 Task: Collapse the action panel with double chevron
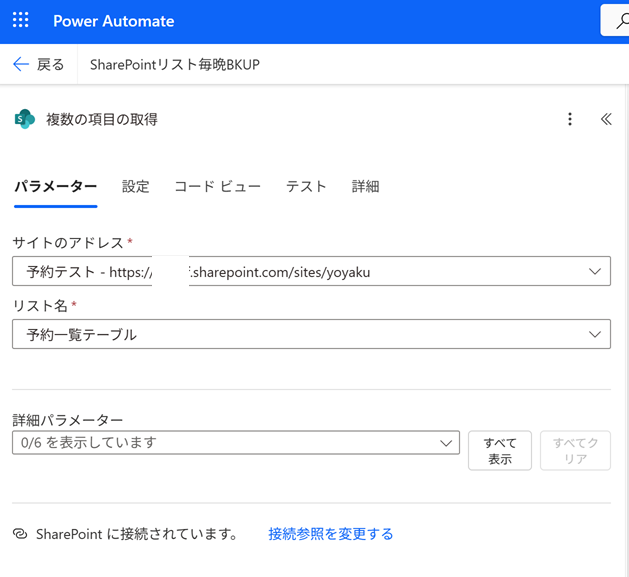point(605,119)
